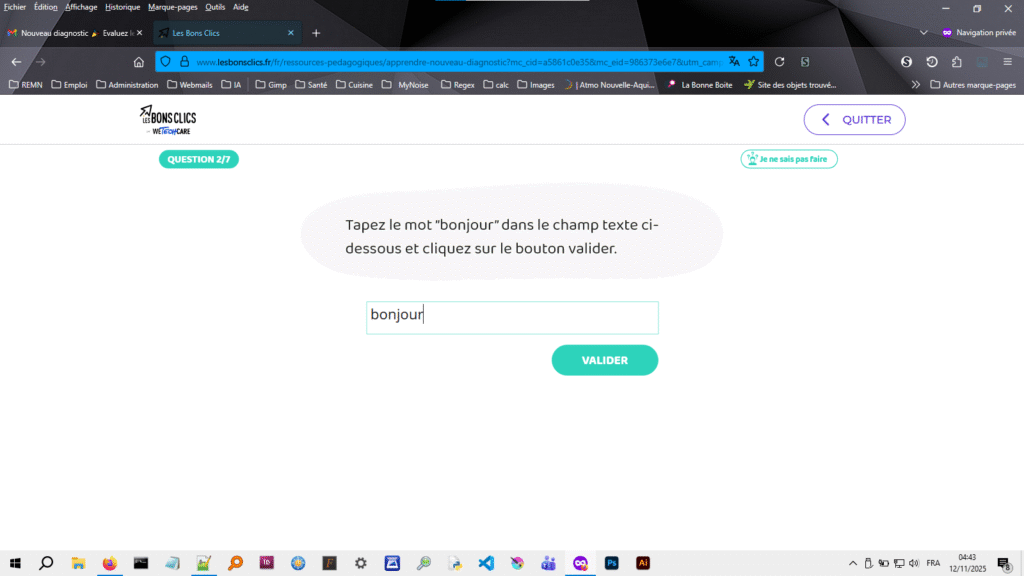The width and height of the screenshot is (1024, 576).
Task: Launch Visual Studio Code from the taskbar
Action: click(x=486, y=563)
